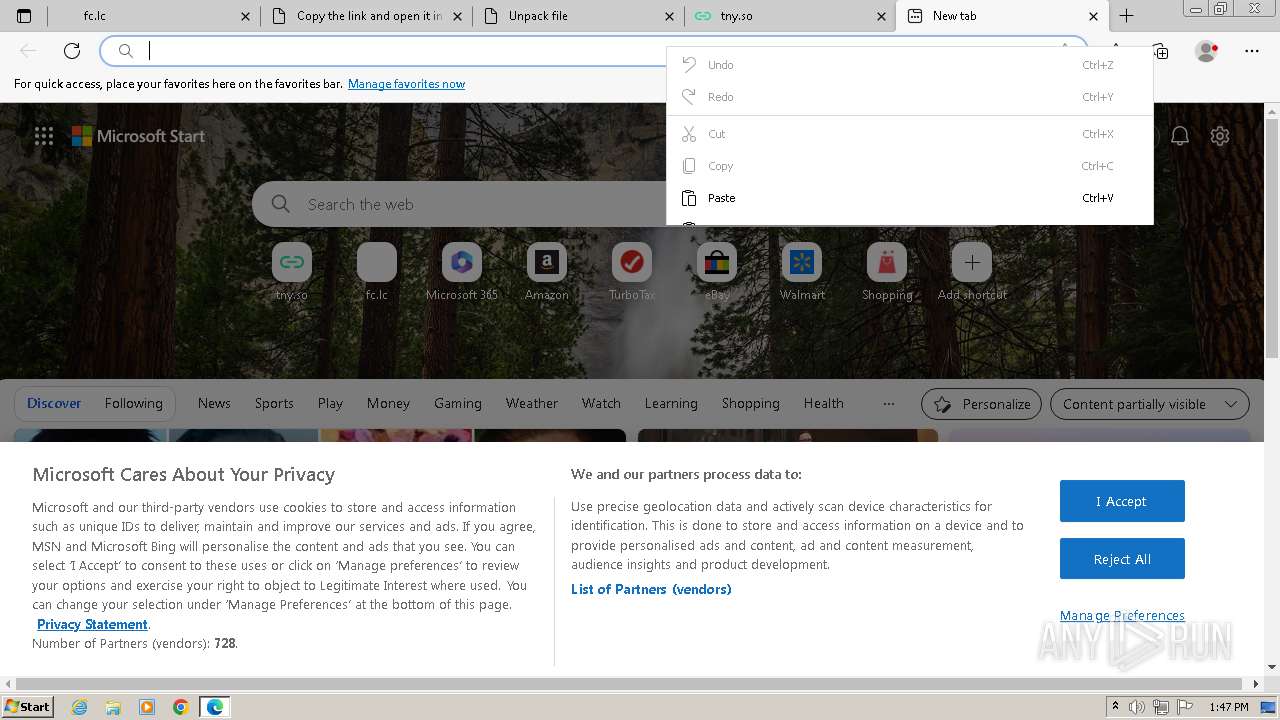Launch Internet Explorer from taskbar
Image resolution: width=1280 pixels, height=720 pixels.
pyautogui.click(x=79, y=707)
